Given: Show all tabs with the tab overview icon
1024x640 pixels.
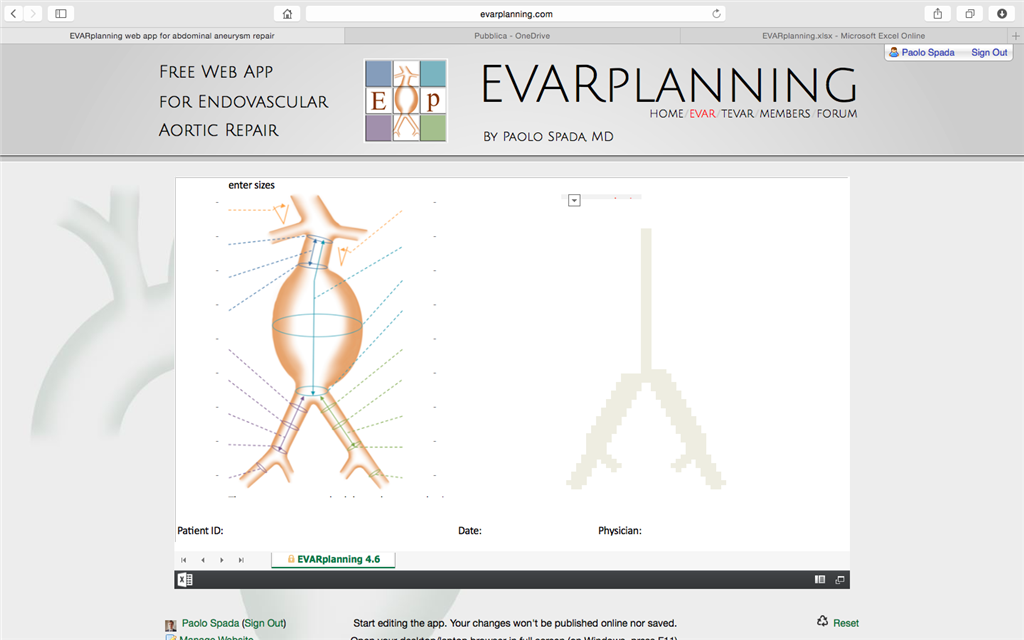Looking at the screenshot, I should point(969,13).
